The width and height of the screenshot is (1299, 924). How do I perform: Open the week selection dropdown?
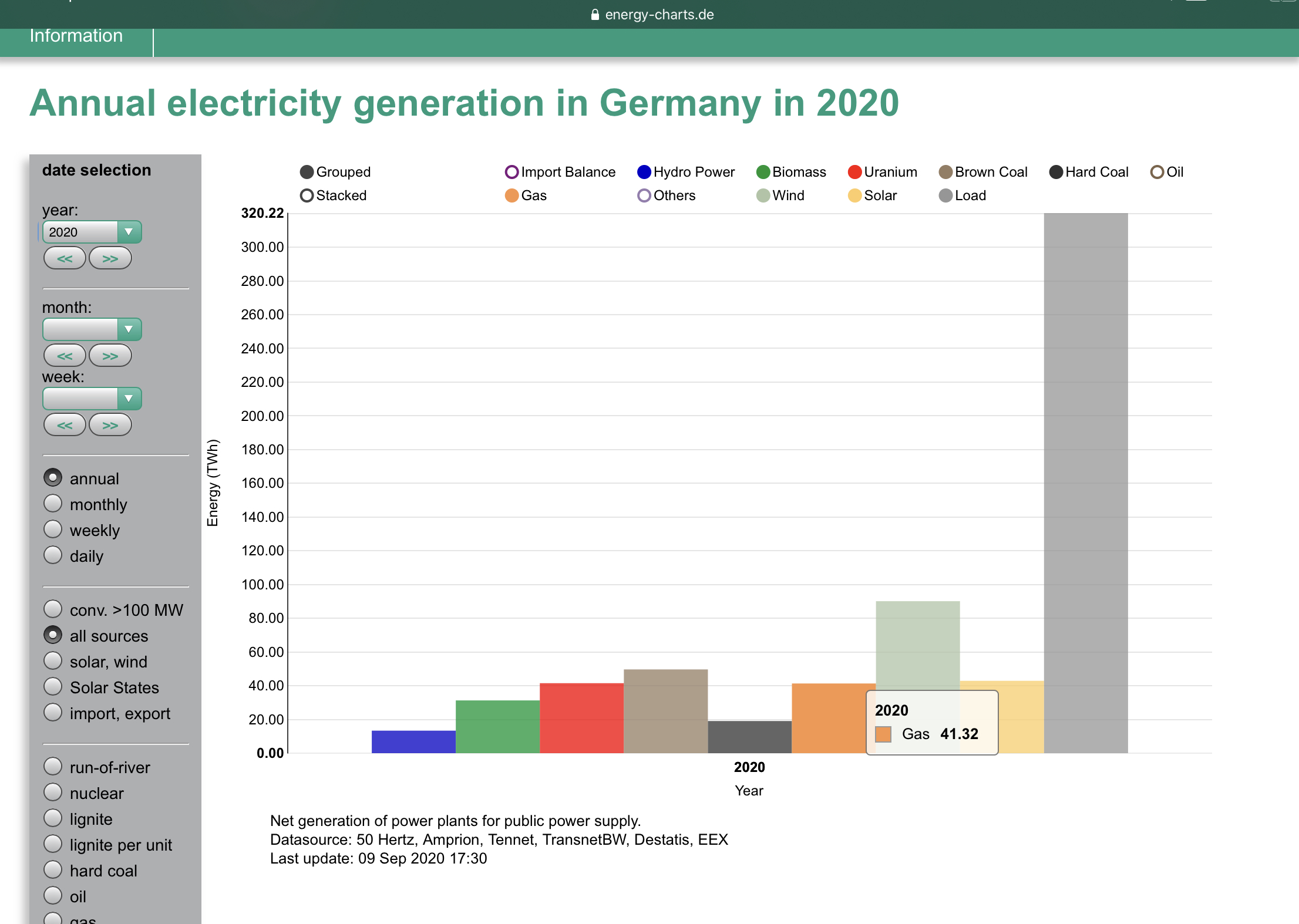92,399
